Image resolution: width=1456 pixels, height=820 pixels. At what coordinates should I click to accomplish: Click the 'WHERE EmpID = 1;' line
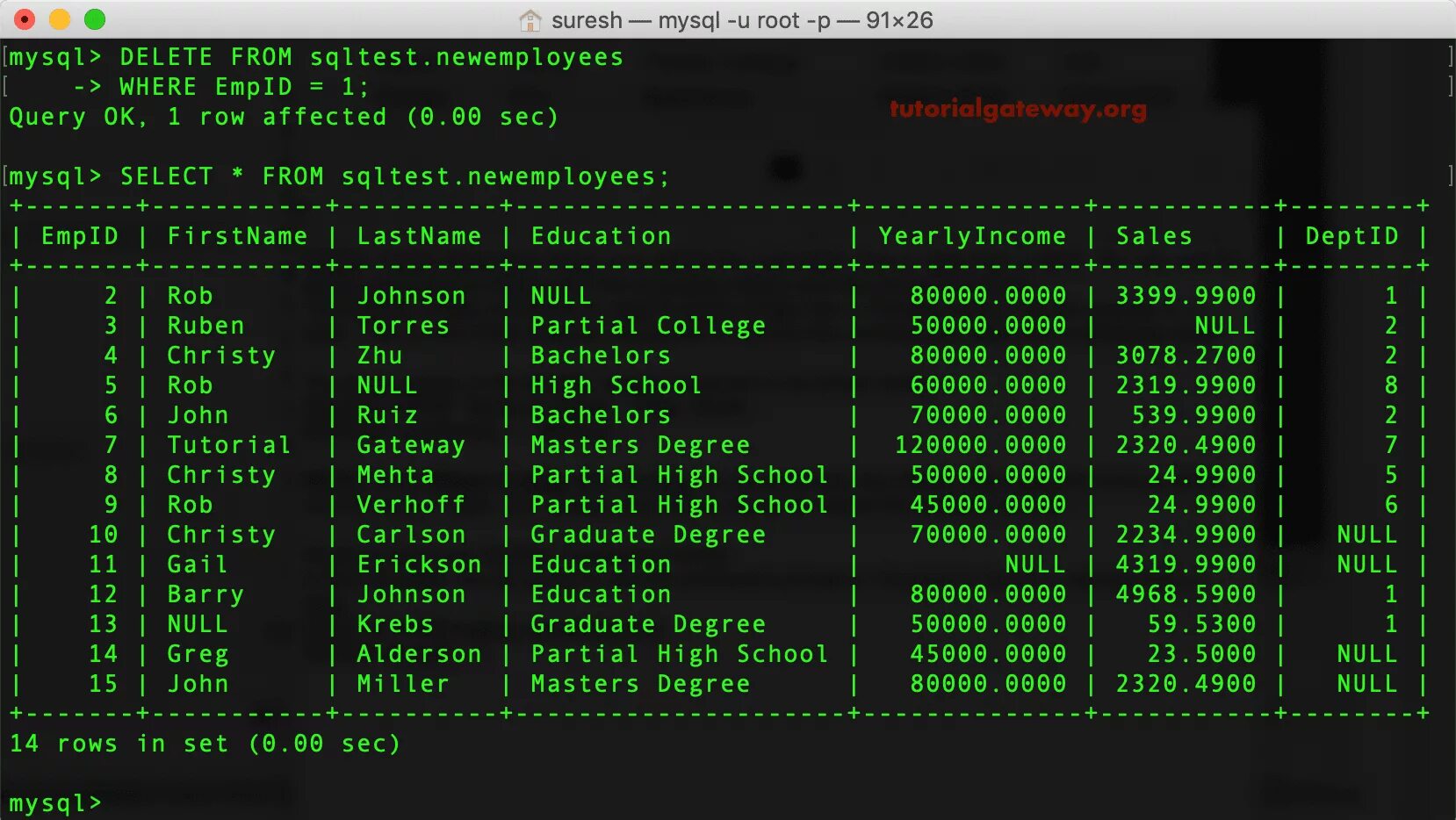[x=245, y=87]
